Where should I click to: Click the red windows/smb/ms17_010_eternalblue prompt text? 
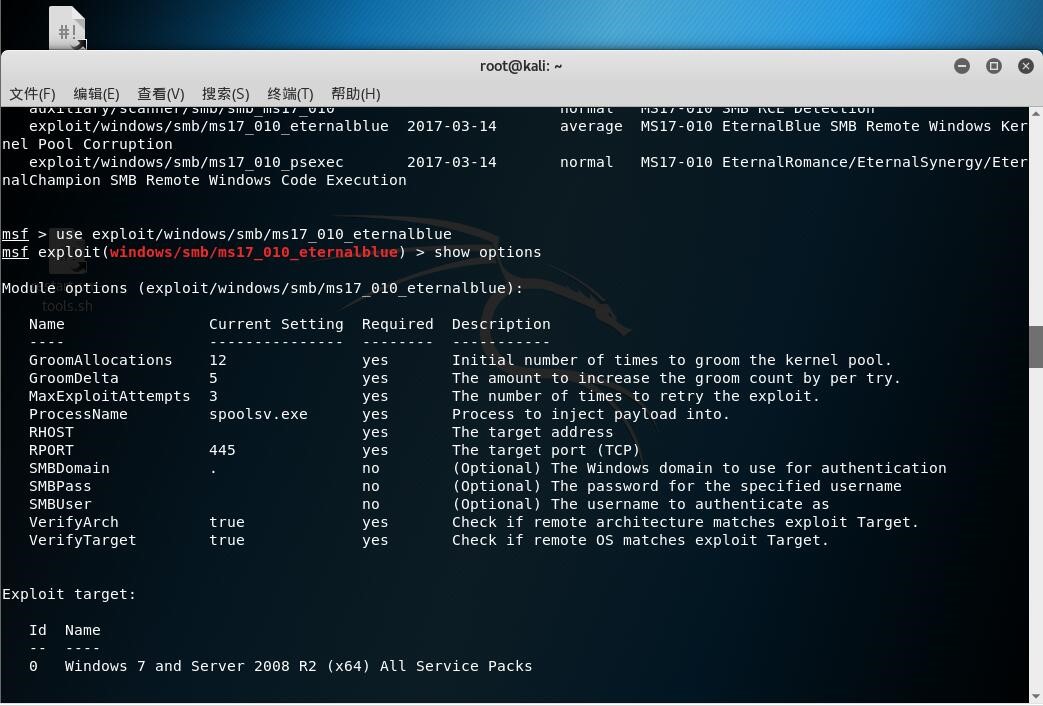[x=253, y=252]
